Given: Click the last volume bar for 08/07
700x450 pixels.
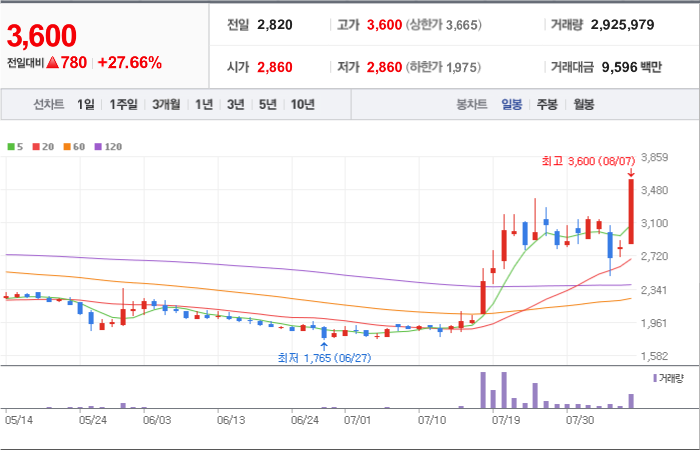Looking at the screenshot, I should 631,401.
